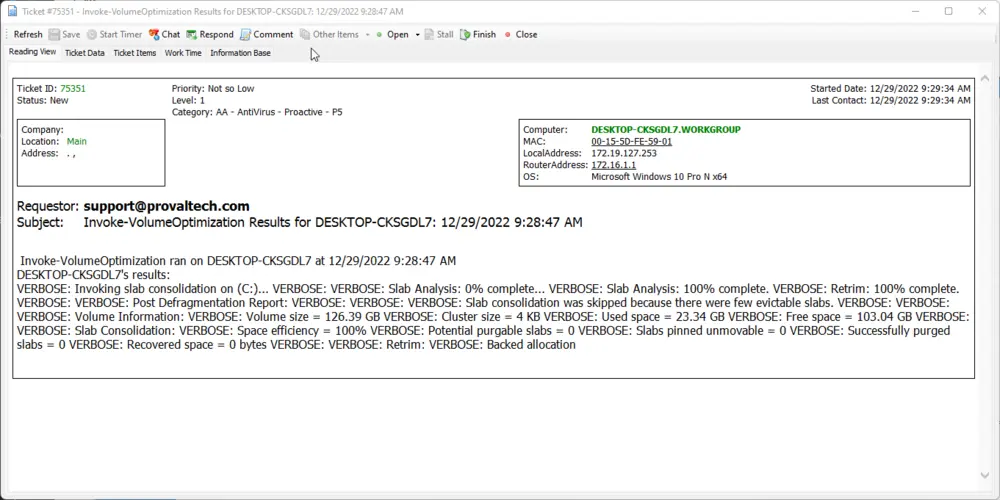Click the Last Contact date value
Image resolution: width=1000 pixels, height=500 pixels.
(920, 100)
